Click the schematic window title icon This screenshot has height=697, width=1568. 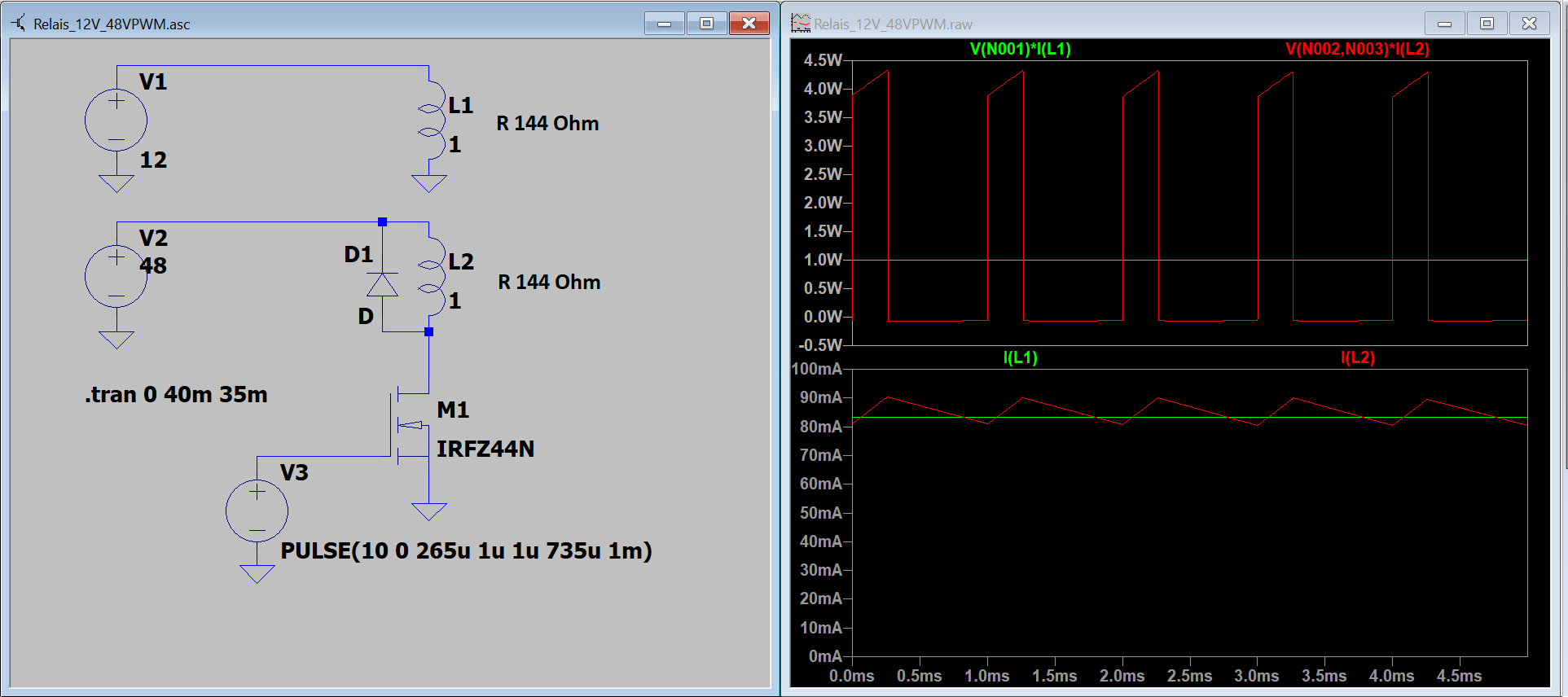(x=19, y=24)
